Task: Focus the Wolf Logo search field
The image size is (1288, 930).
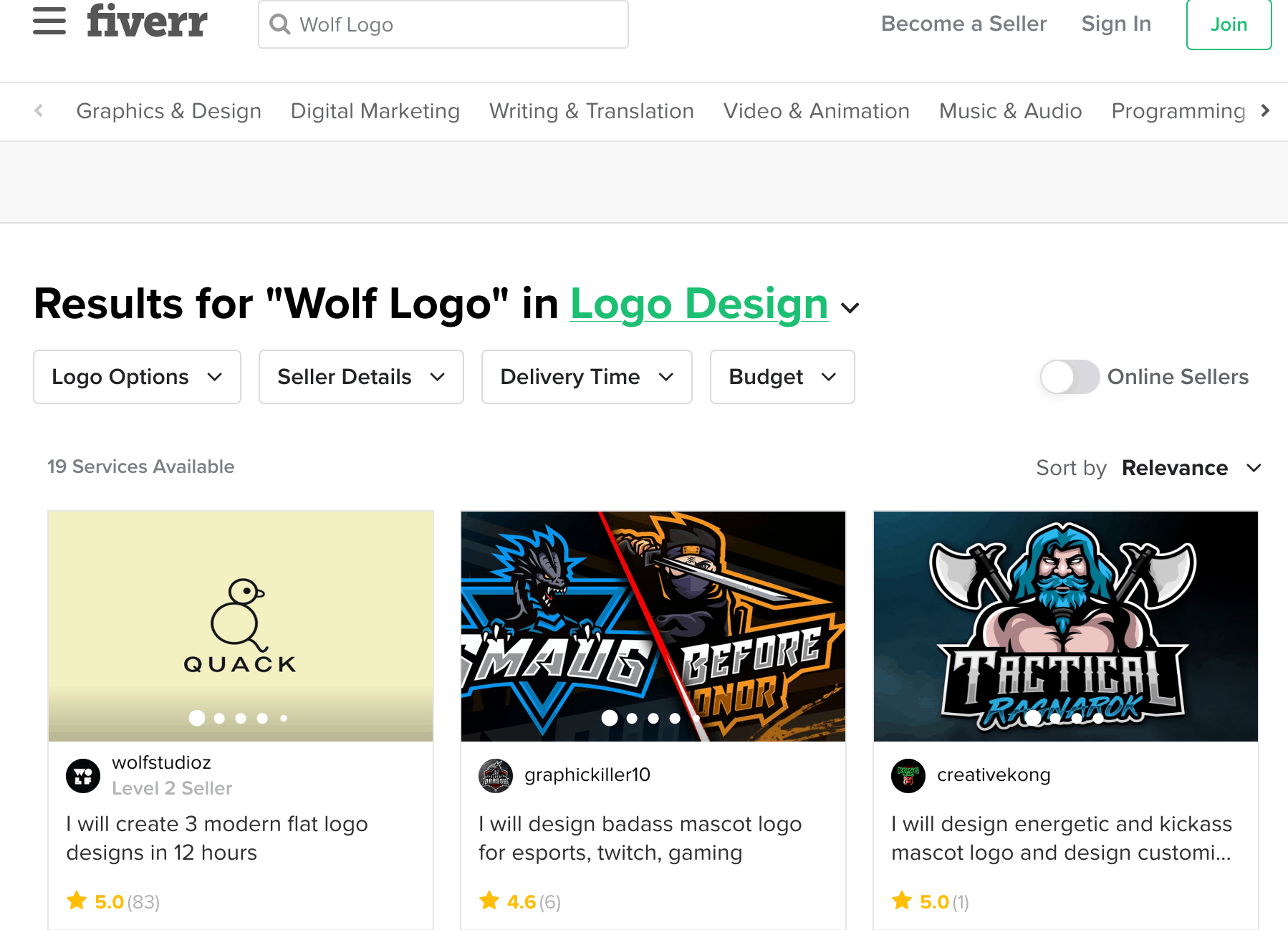Action: (443, 24)
